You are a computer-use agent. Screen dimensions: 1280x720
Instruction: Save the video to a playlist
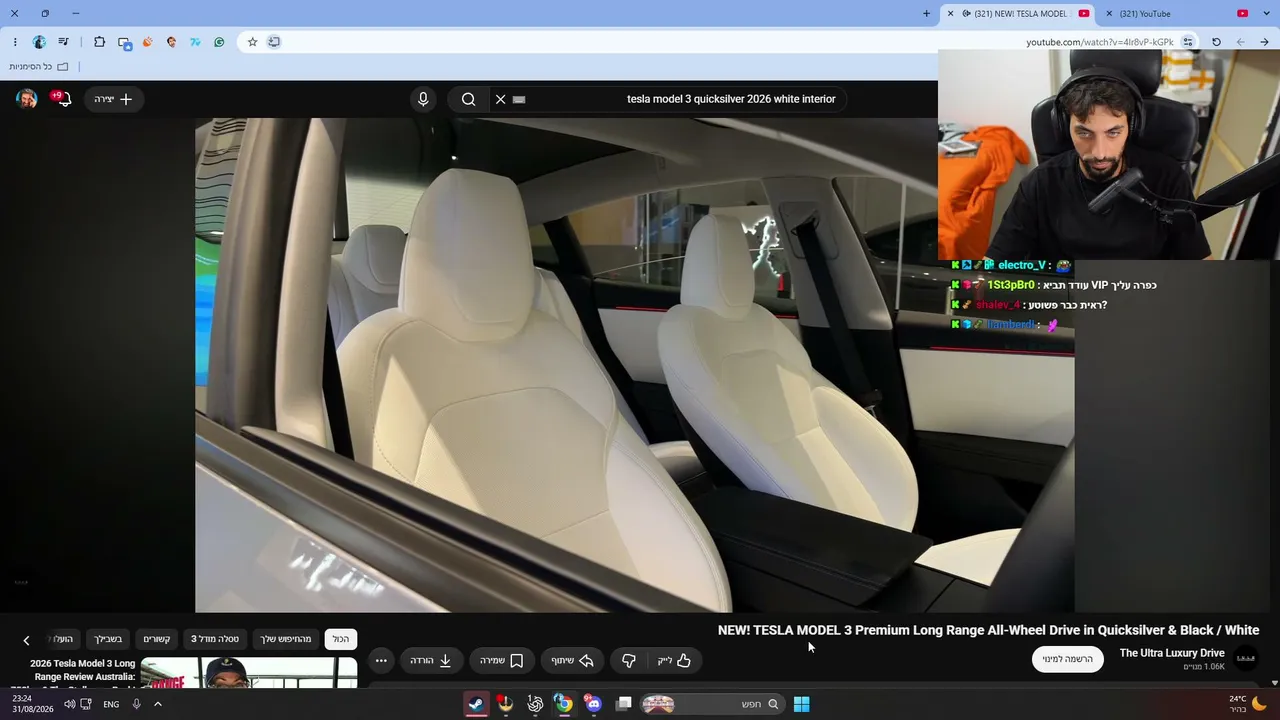[502, 660]
